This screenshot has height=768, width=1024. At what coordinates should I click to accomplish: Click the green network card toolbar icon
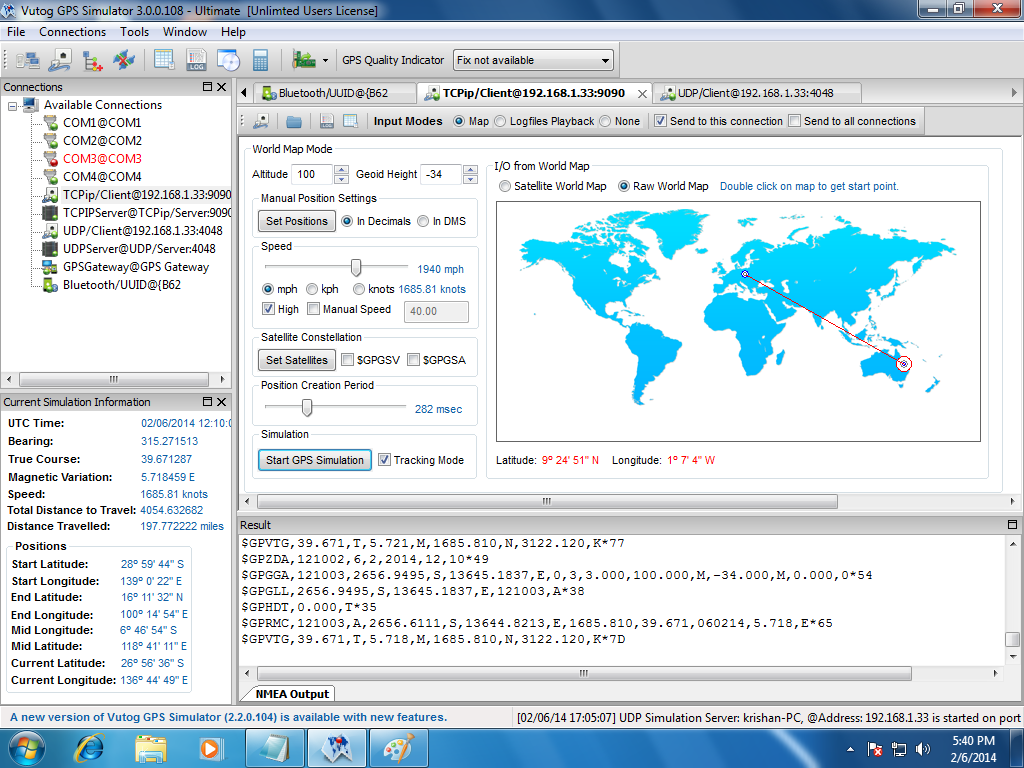pos(304,60)
